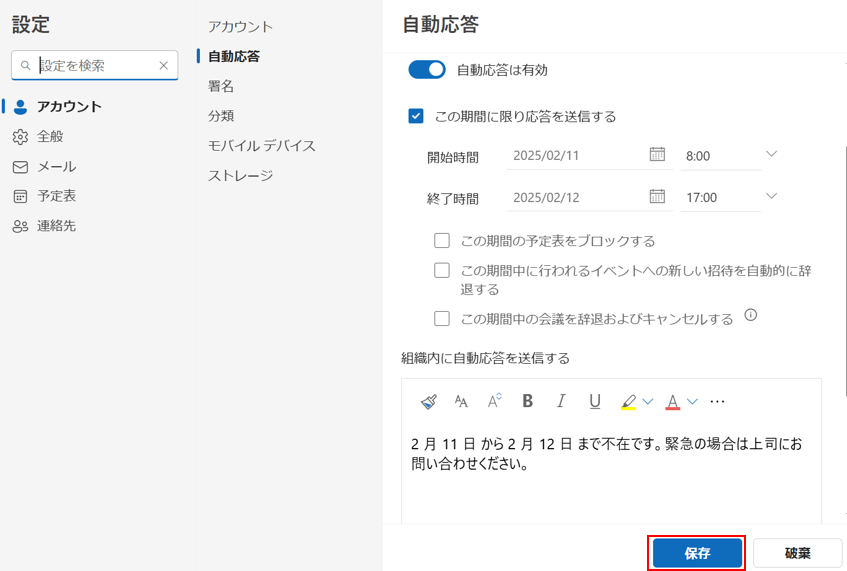Click the 終了時間 label
The width and height of the screenshot is (847, 571).
pos(453,199)
